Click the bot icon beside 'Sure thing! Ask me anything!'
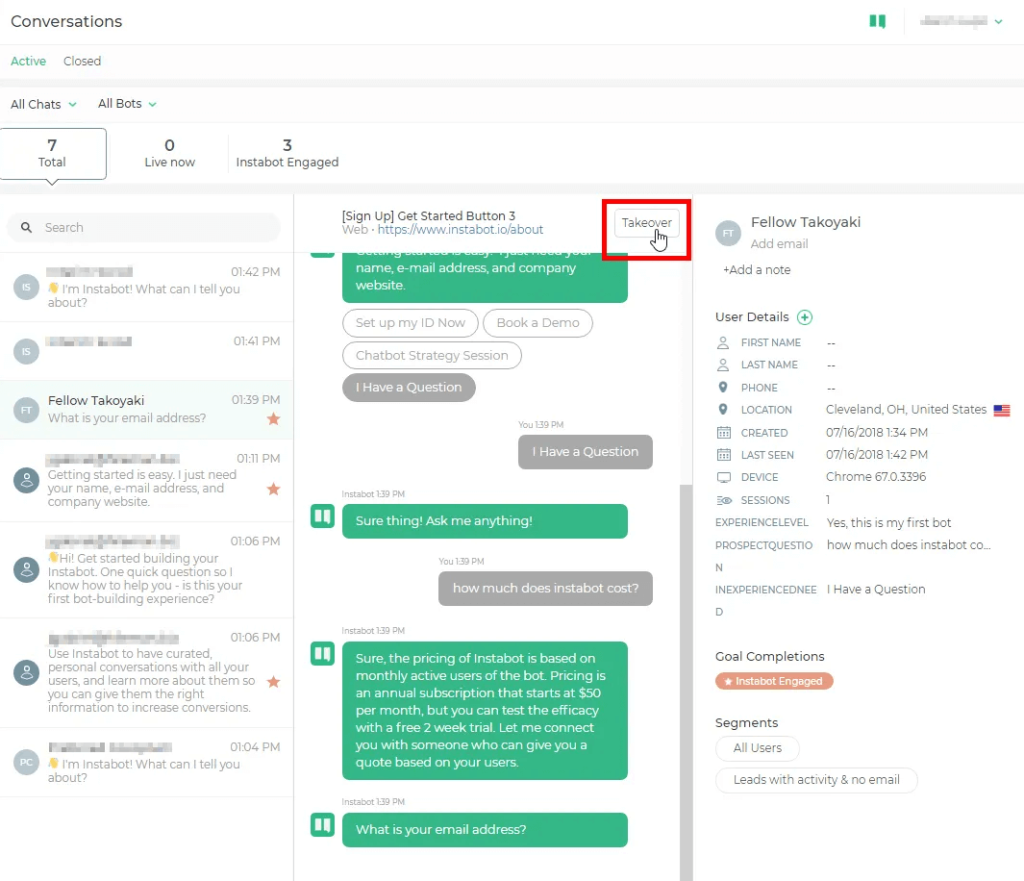 click(x=323, y=517)
